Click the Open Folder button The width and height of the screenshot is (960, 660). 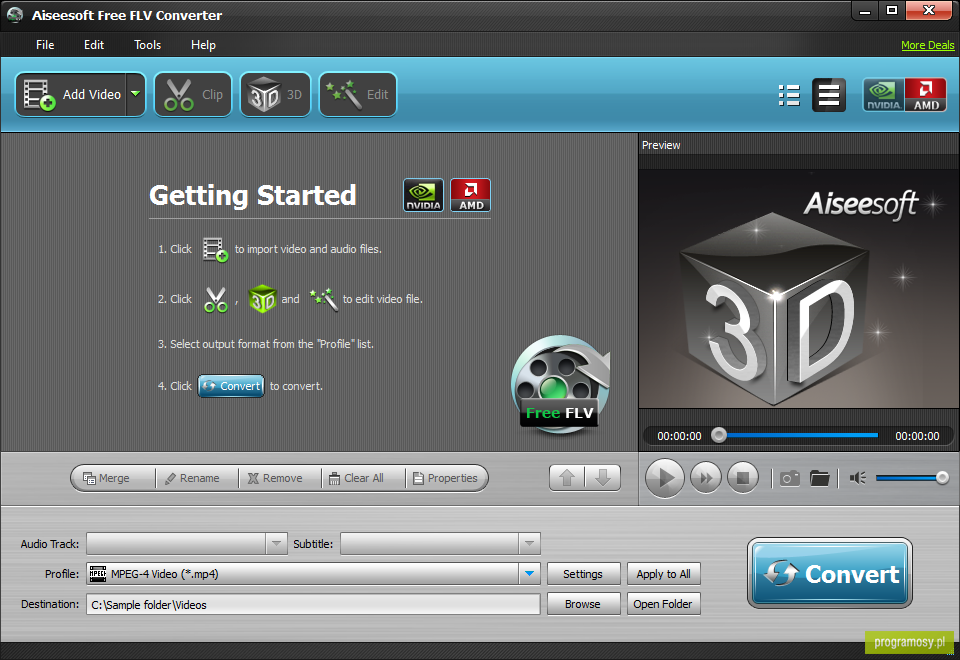pyautogui.click(x=664, y=604)
